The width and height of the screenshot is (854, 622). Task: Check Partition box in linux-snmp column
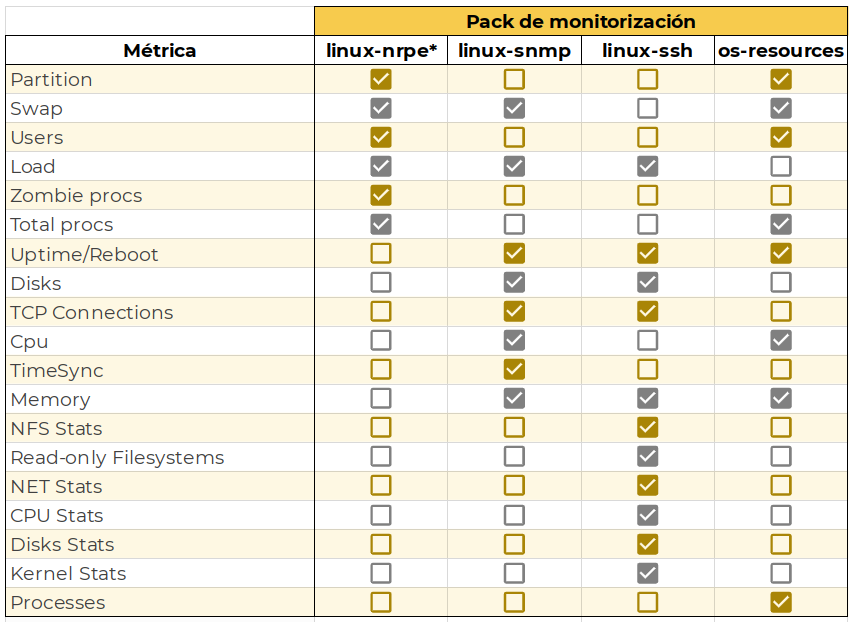(x=514, y=80)
